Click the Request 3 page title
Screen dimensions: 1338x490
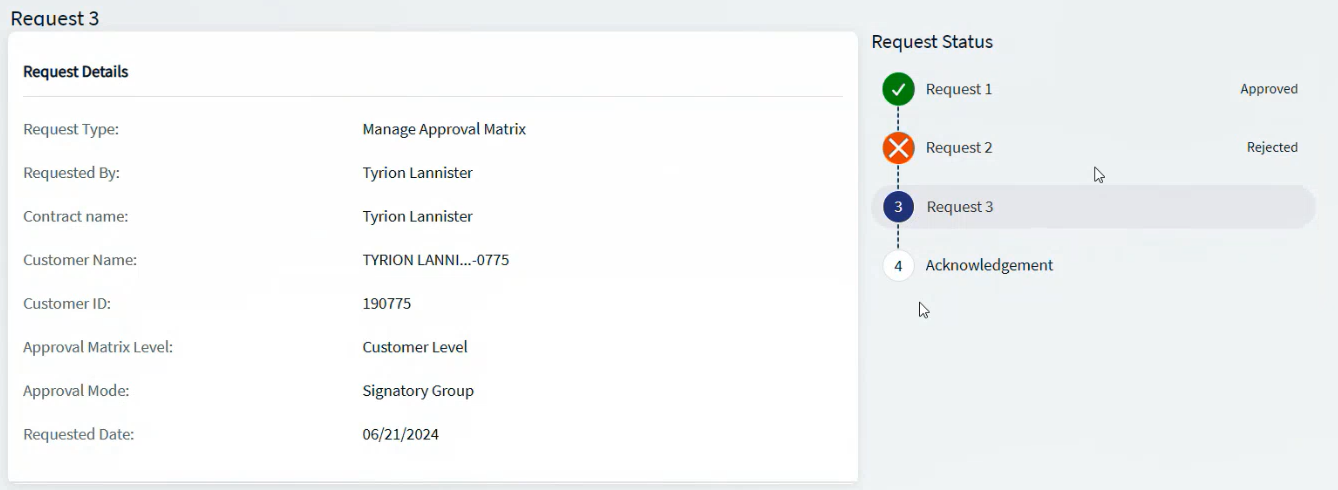click(55, 17)
